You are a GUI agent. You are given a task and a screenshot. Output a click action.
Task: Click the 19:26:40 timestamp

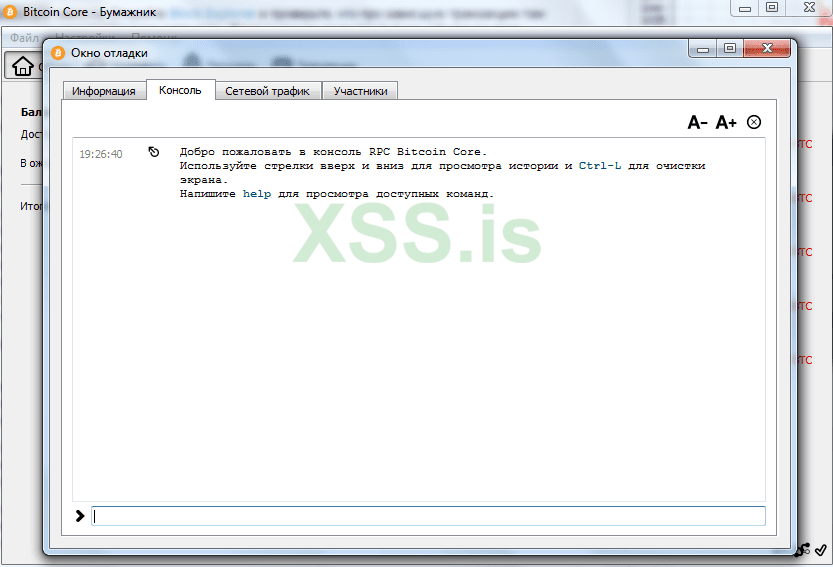(x=101, y=154)
